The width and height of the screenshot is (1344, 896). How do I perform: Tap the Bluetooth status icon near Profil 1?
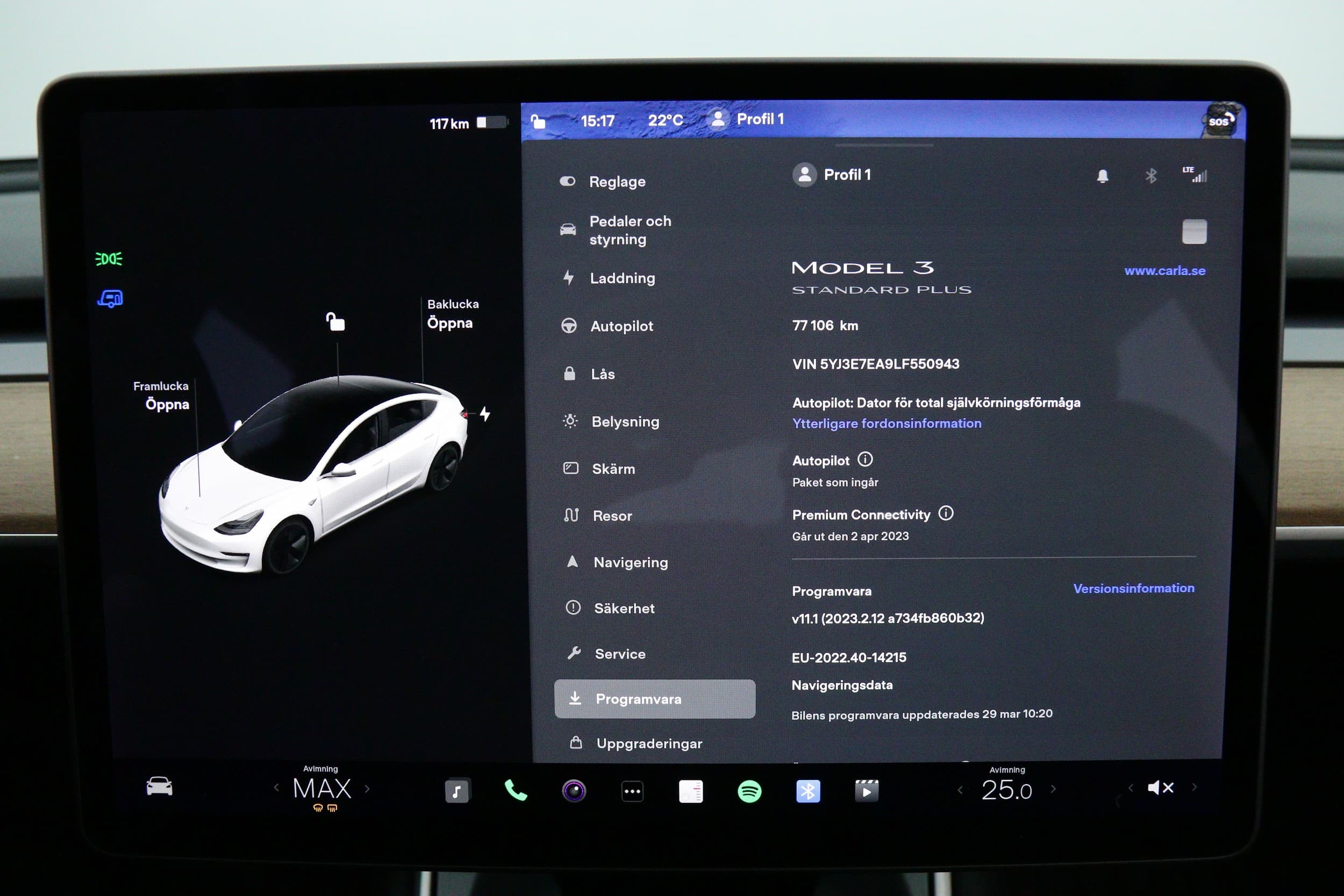(x=1151, y=175)
